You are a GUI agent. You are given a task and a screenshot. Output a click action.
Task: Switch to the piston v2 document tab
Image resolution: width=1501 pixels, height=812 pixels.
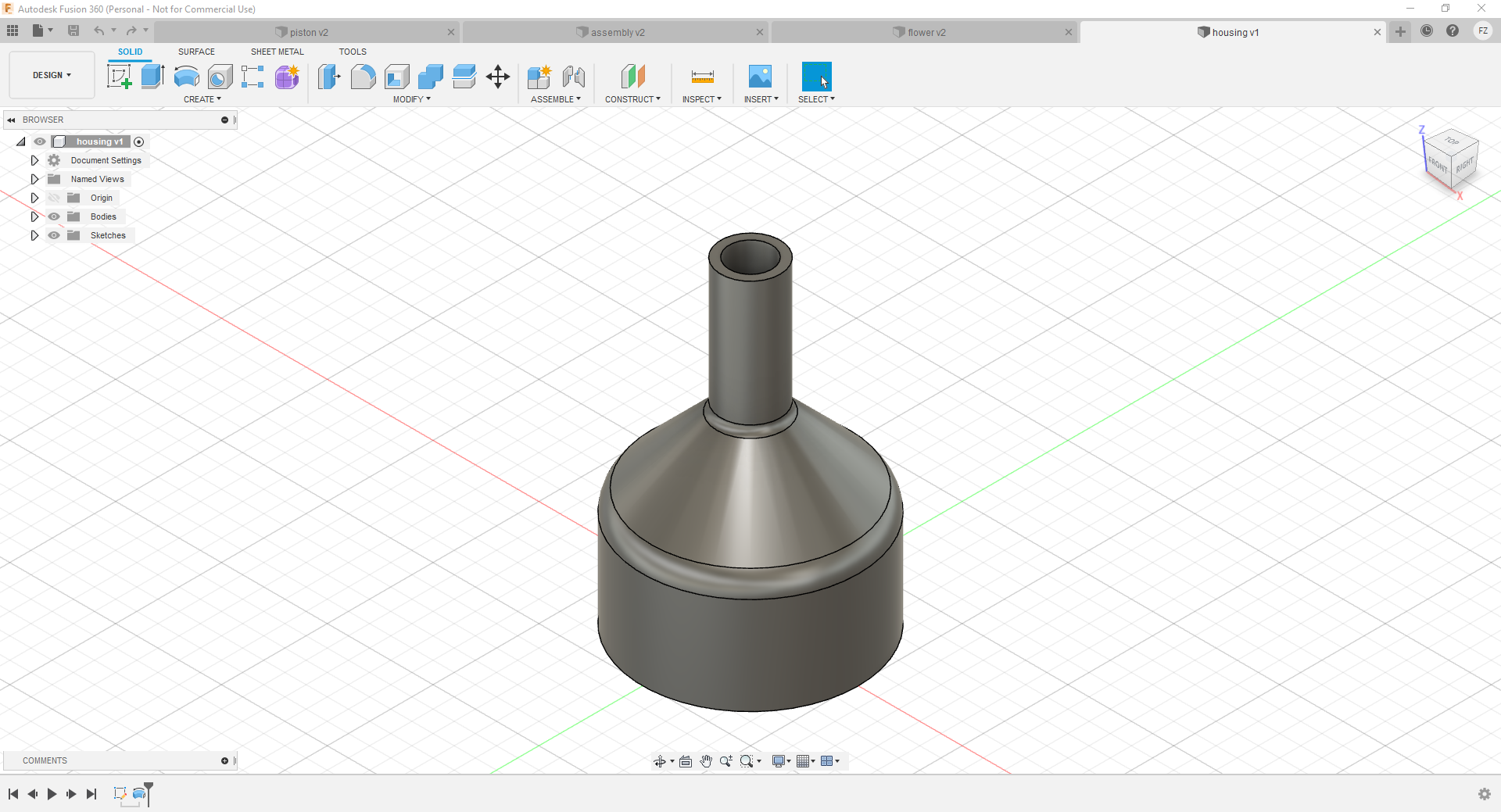pos(307,32)
